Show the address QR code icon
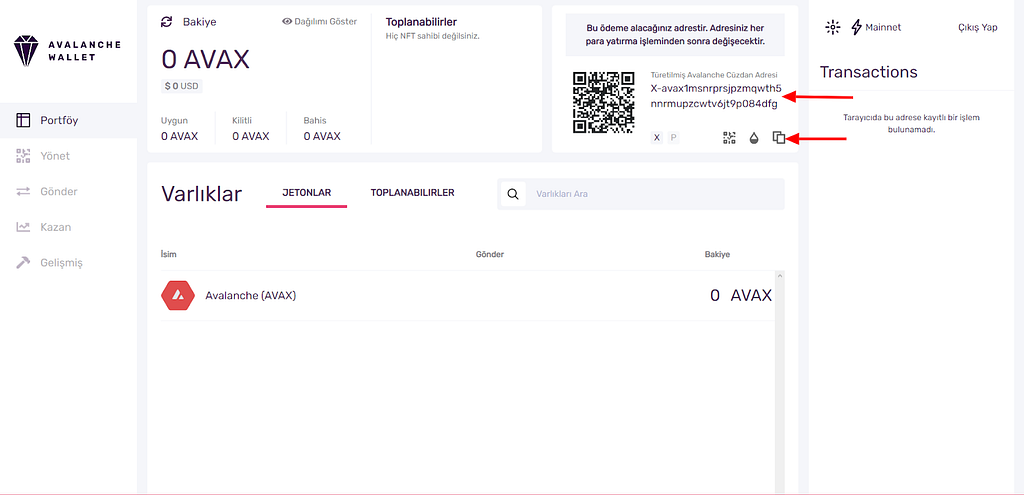Viewport: 1024px width, 495px height. [729, 138]
